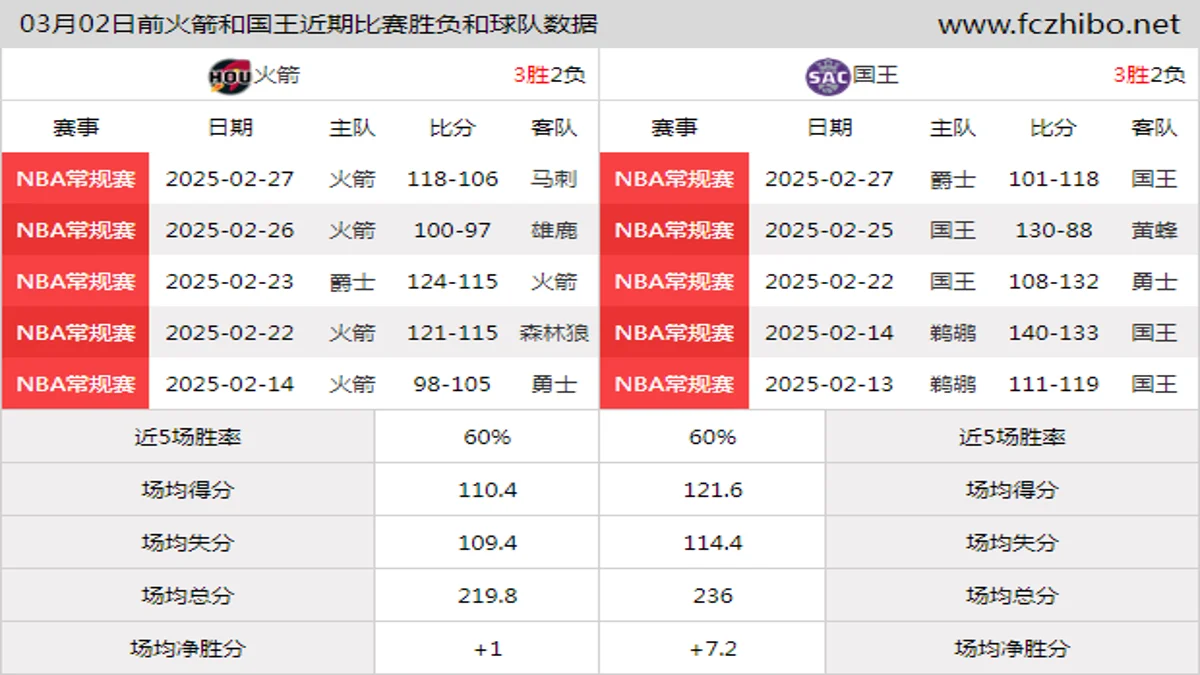
Task: Select the Kings team name 国王 header
Action: (x=876, y=75)
